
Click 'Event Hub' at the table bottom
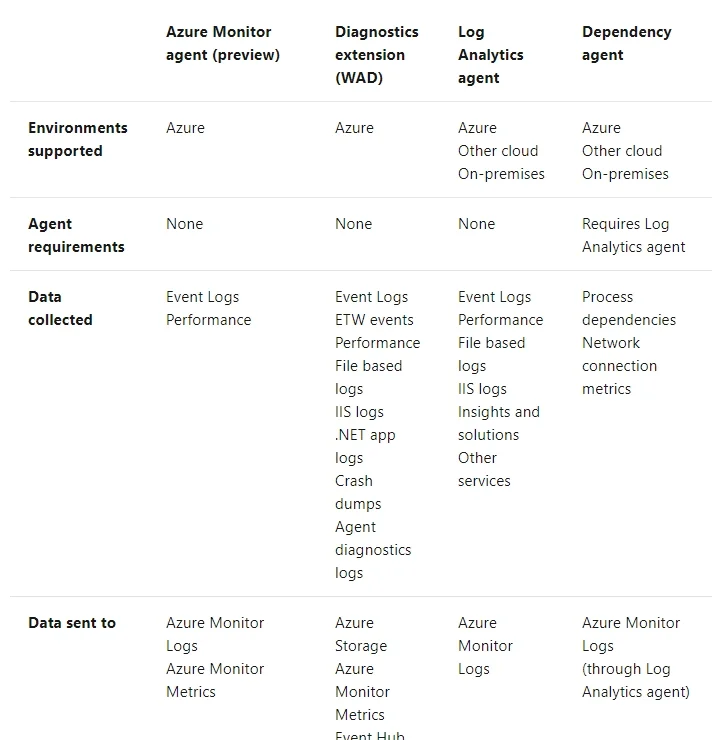(x=369, y=735)
